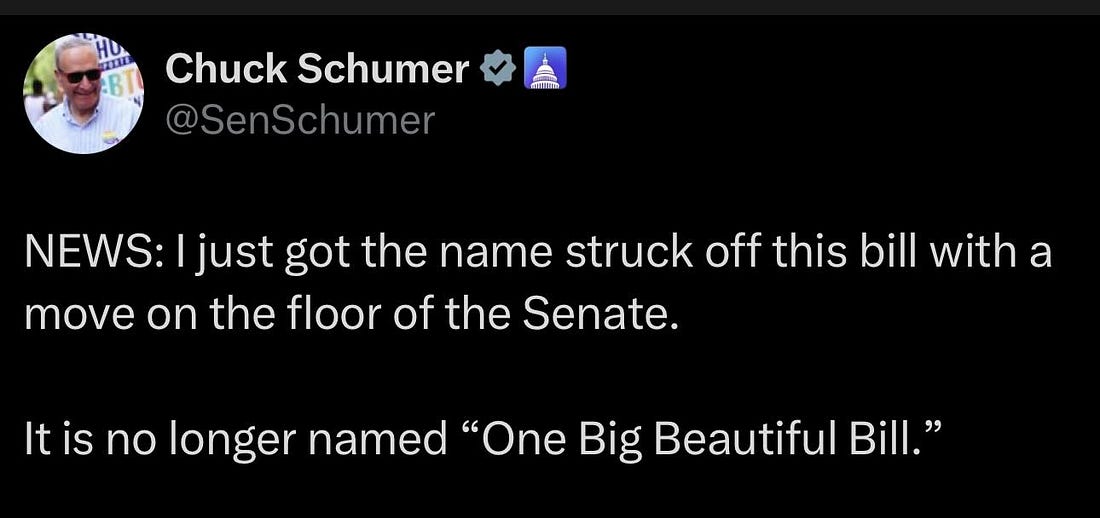Click the word "NEWS:" in the tweet
The height and width of the screenshot is (518, 1100).
(x=85, y=253)
